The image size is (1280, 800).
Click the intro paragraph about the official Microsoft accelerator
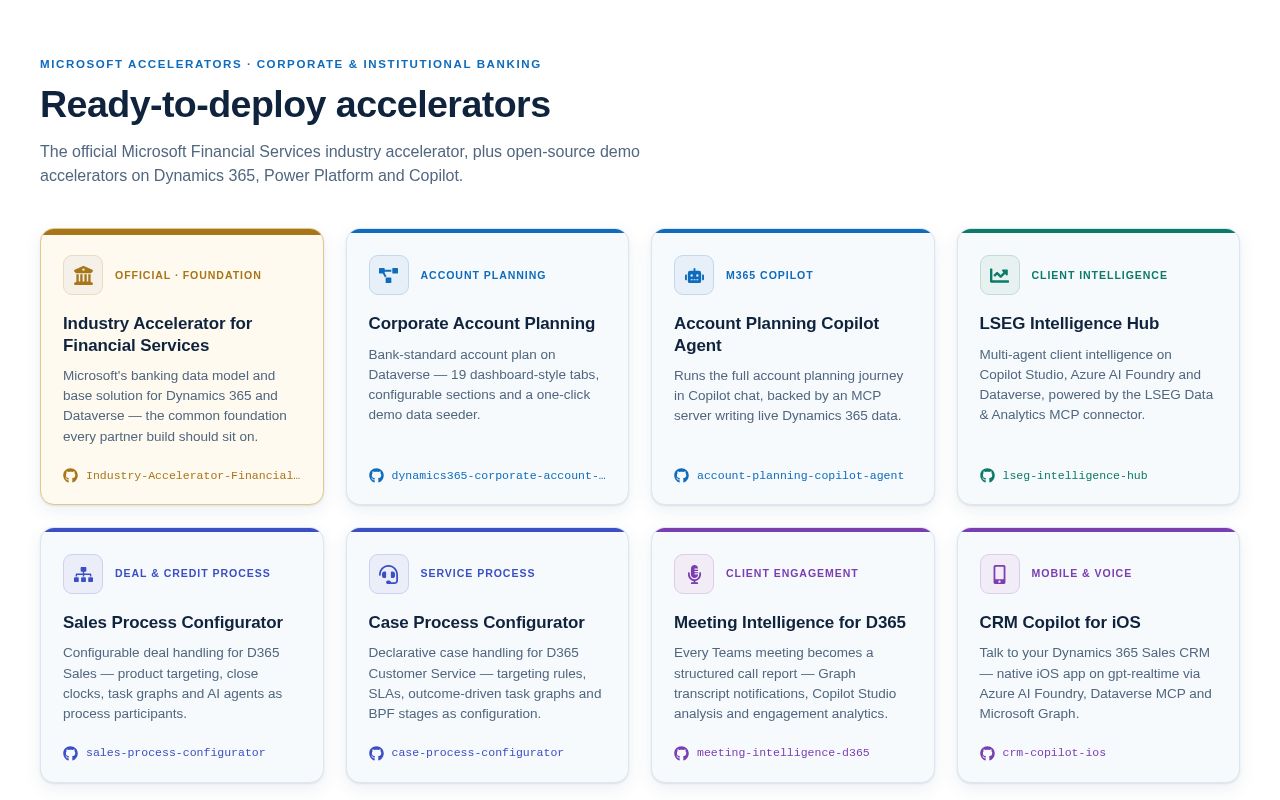pyautogui.click(x=340, y=164)
